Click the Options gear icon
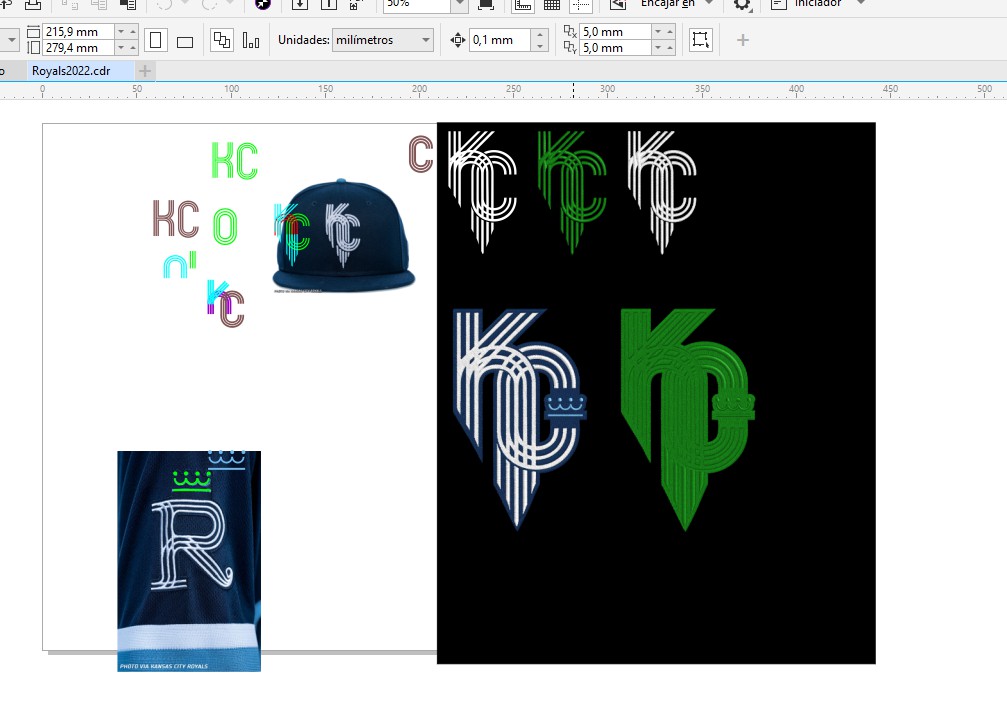This screenshot has height=707, width=1007. [x=742, y=4]
